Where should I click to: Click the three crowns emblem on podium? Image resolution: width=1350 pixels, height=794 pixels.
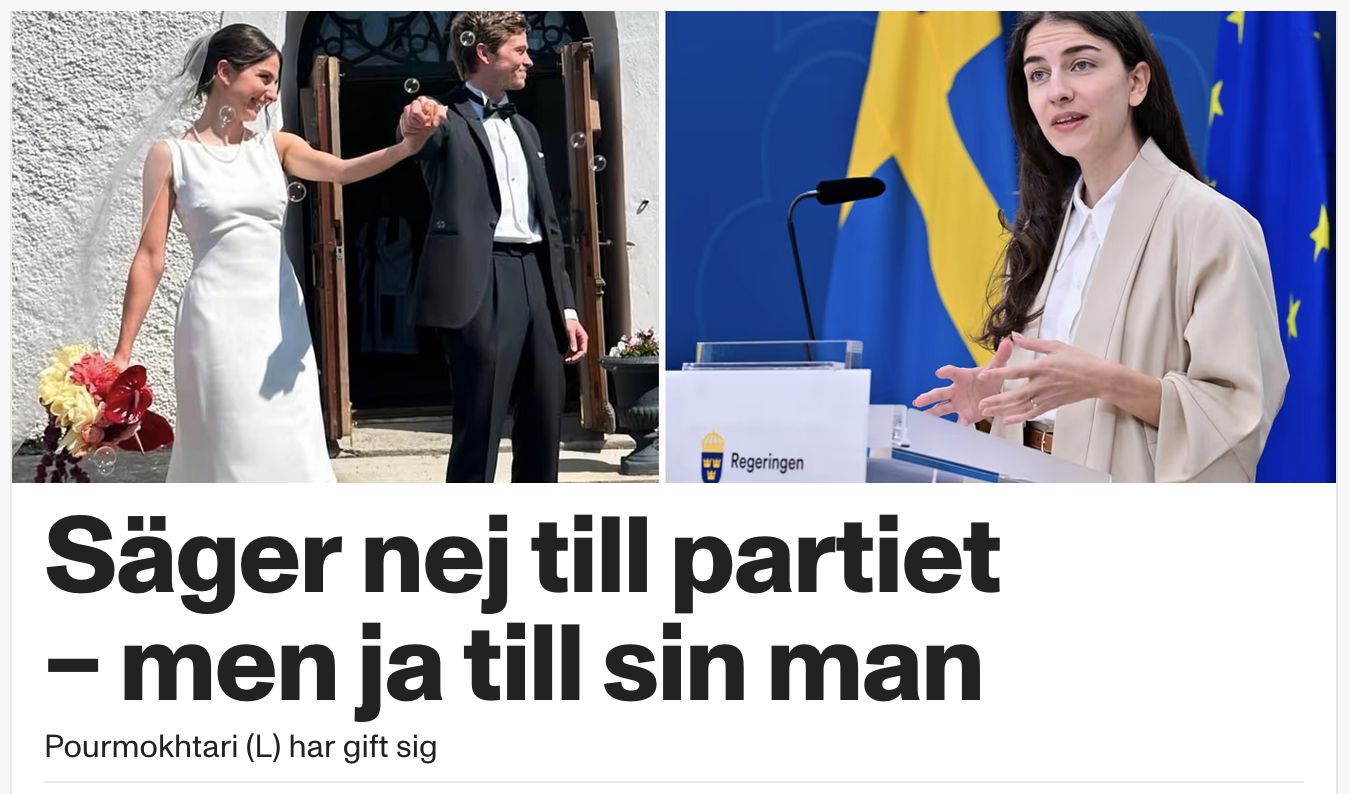[712, 457]
